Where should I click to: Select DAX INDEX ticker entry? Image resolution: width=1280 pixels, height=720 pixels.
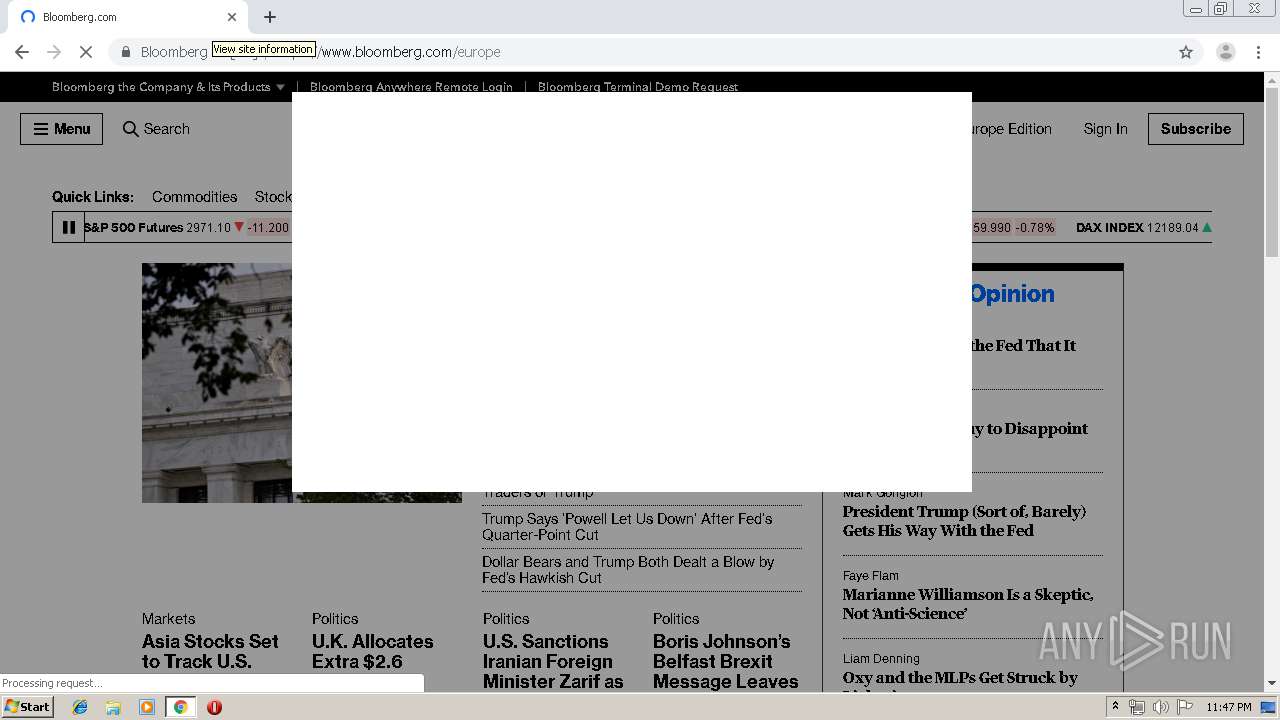click(1143, 227)
